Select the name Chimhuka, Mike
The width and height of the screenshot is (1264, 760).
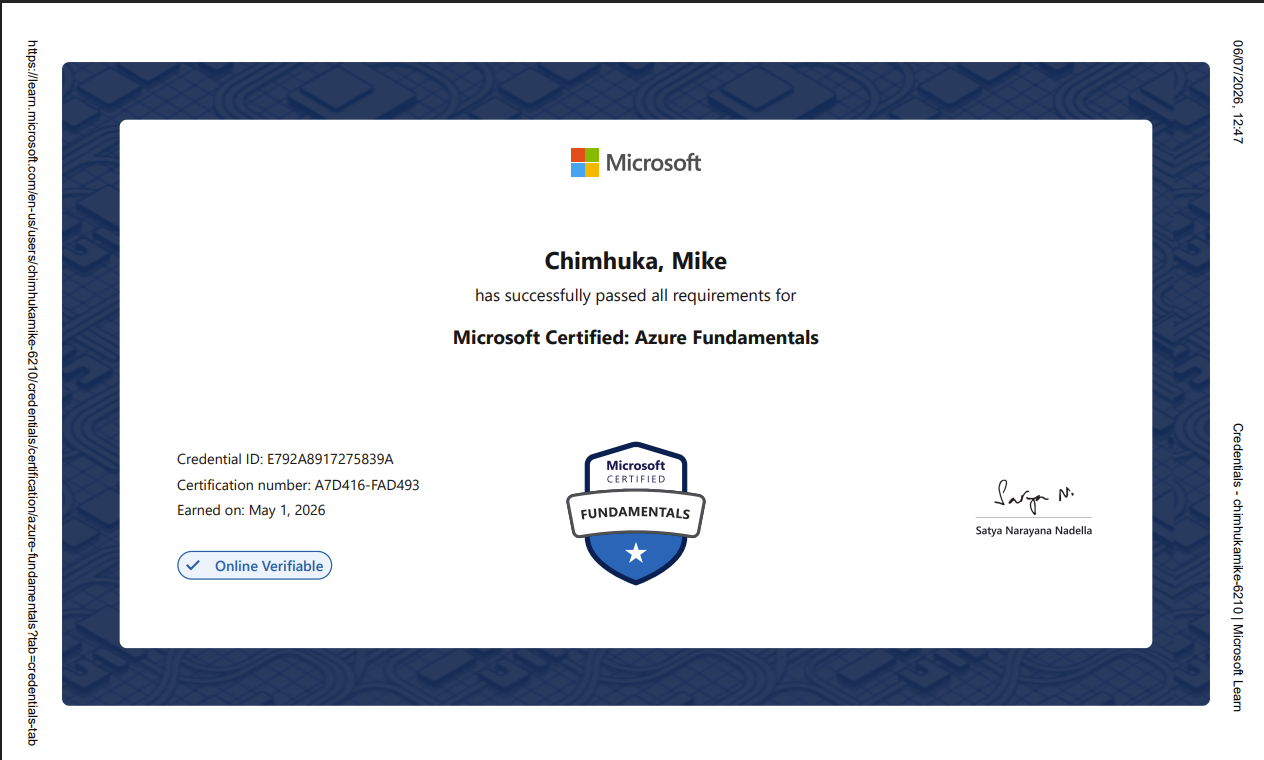(x=636, y=262)
